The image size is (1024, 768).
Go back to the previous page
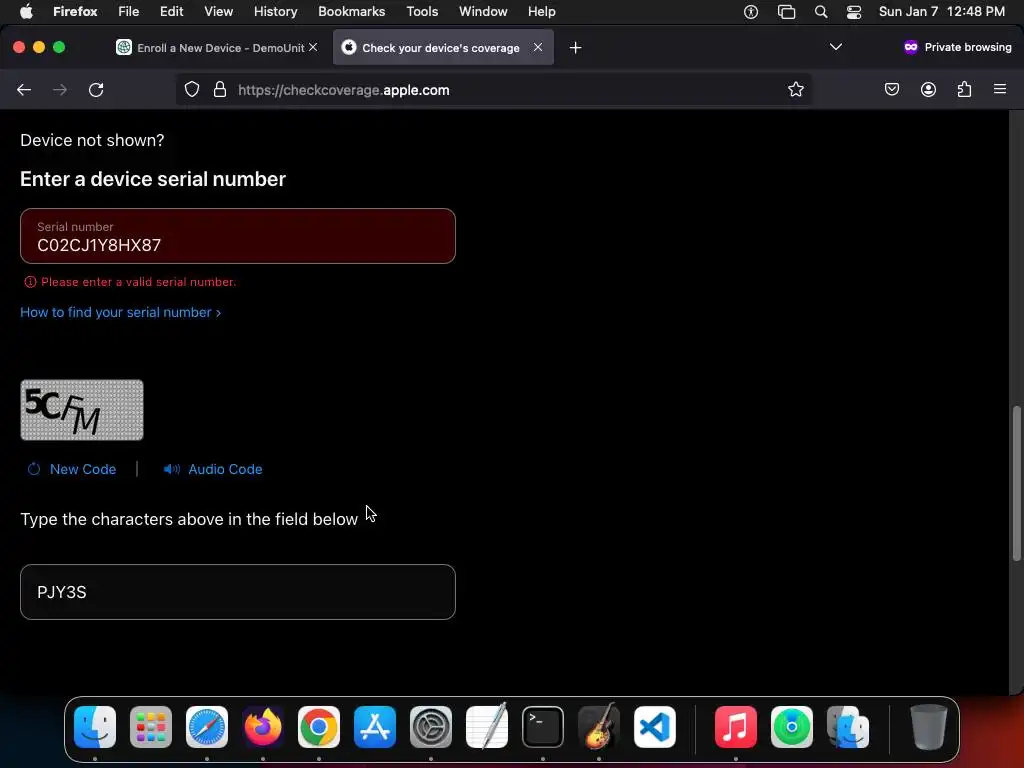[24, 89]
